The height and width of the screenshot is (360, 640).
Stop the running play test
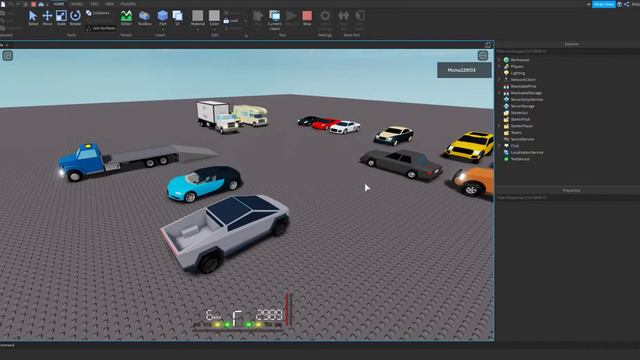click(307, 18)
